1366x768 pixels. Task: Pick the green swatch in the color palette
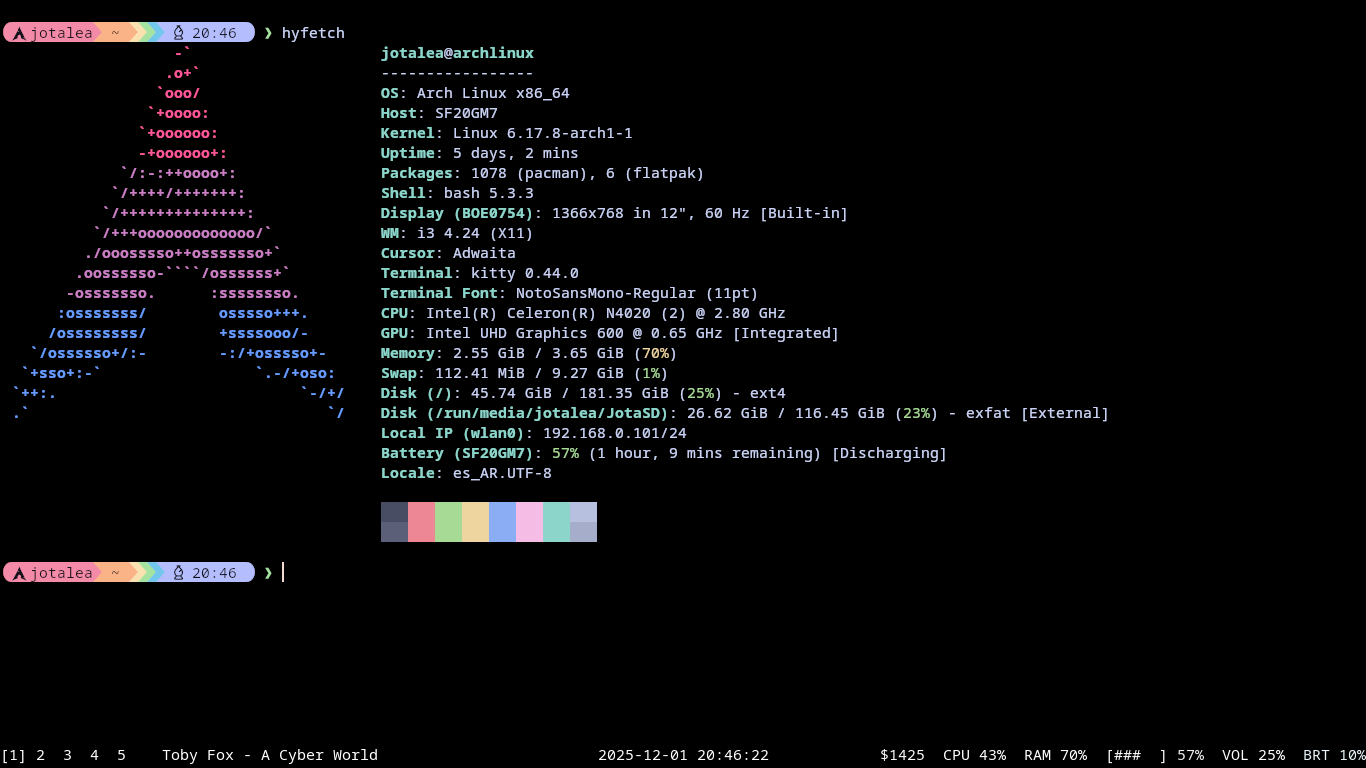click(x=448, y=522)
